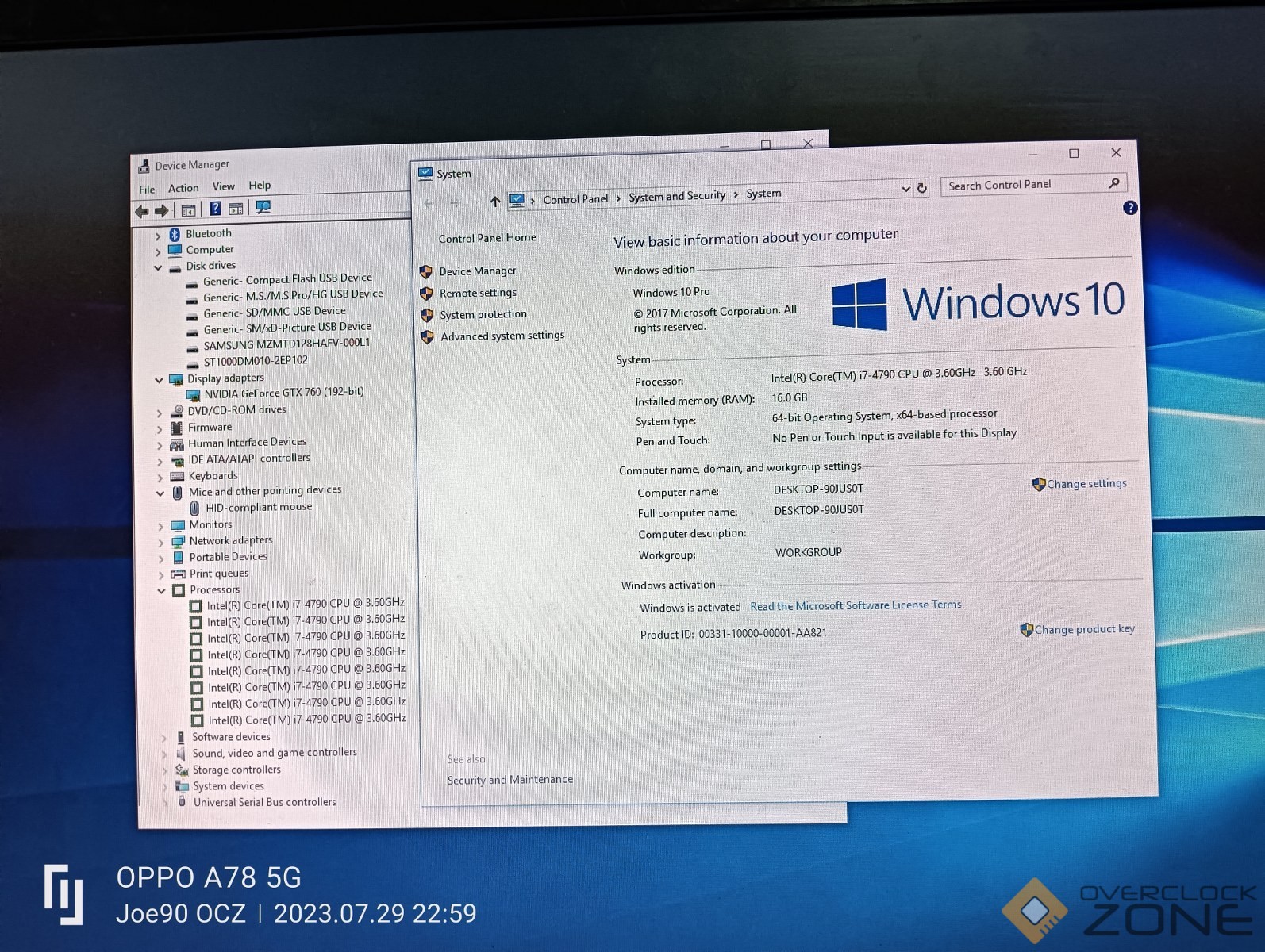Select the Monitors category row
Image resolution: width=1265 pixels, height=952 pixels.
[x=210, y=525]
